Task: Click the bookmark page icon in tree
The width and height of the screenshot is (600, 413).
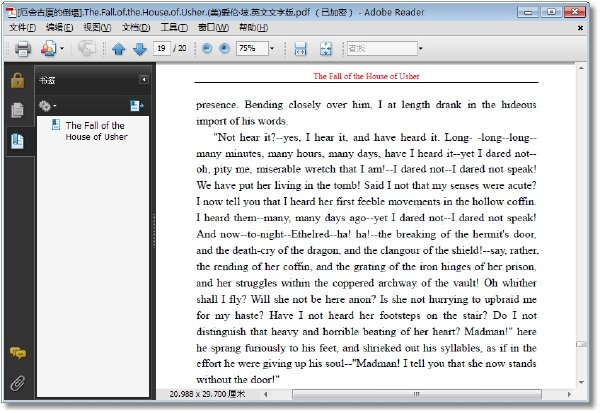Action: point(56,125)
